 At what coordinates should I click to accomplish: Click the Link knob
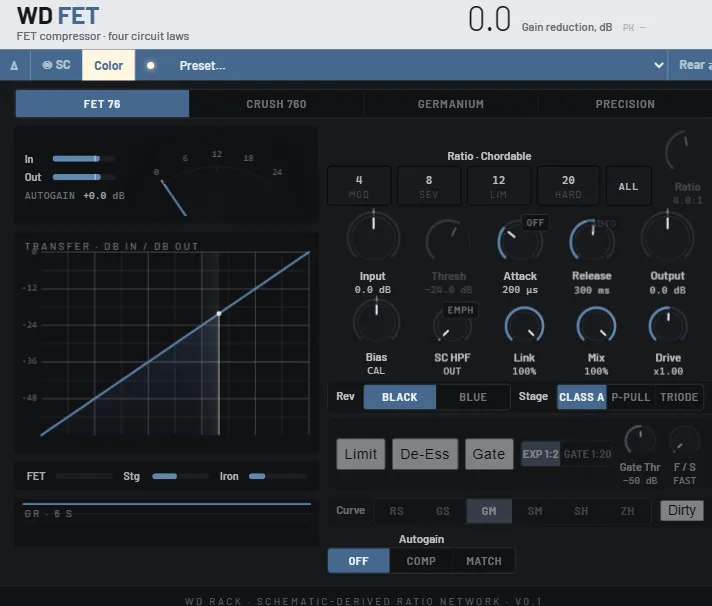[524, 326]
